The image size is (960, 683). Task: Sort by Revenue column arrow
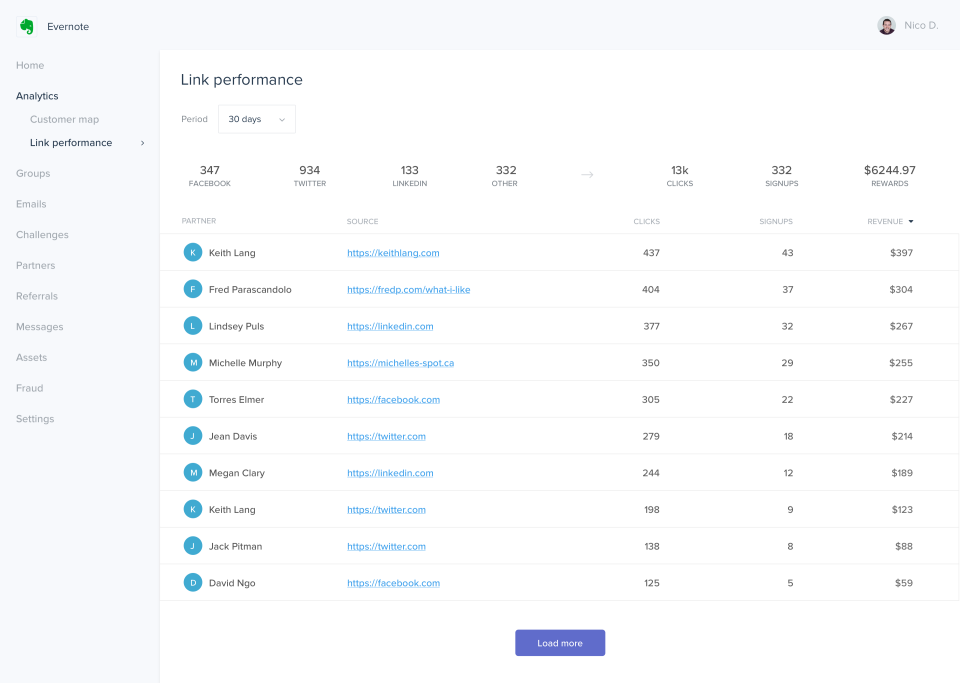[x=911, y=221]
